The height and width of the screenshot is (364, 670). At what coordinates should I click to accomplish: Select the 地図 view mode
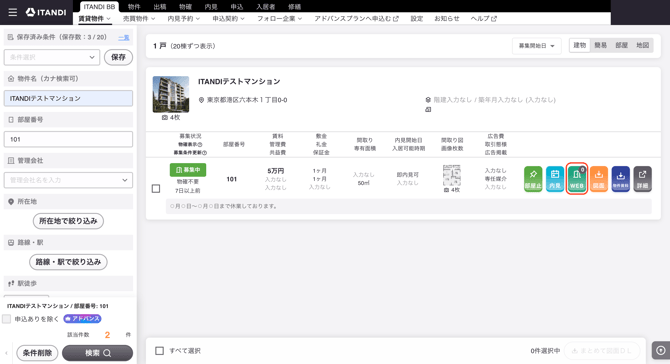(642, 45)
